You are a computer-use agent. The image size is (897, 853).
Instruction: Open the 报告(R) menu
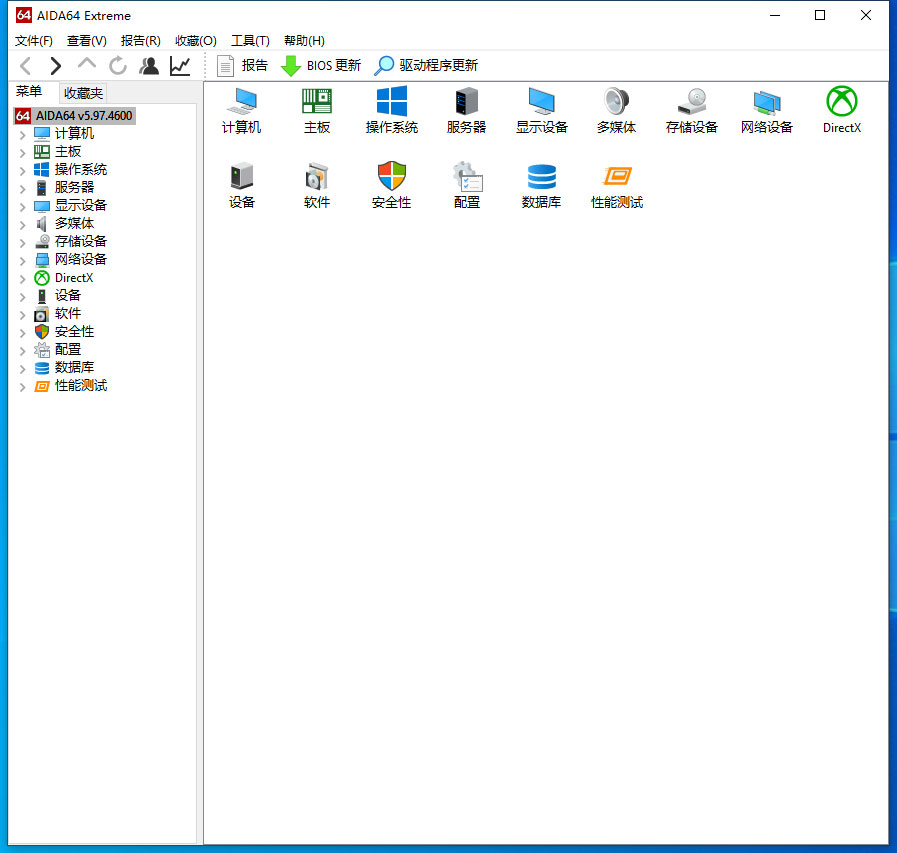coord(140,41)
